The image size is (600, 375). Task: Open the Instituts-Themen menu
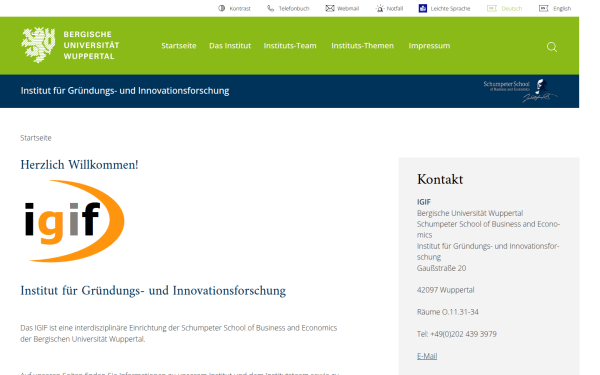[x=362, y=46]
